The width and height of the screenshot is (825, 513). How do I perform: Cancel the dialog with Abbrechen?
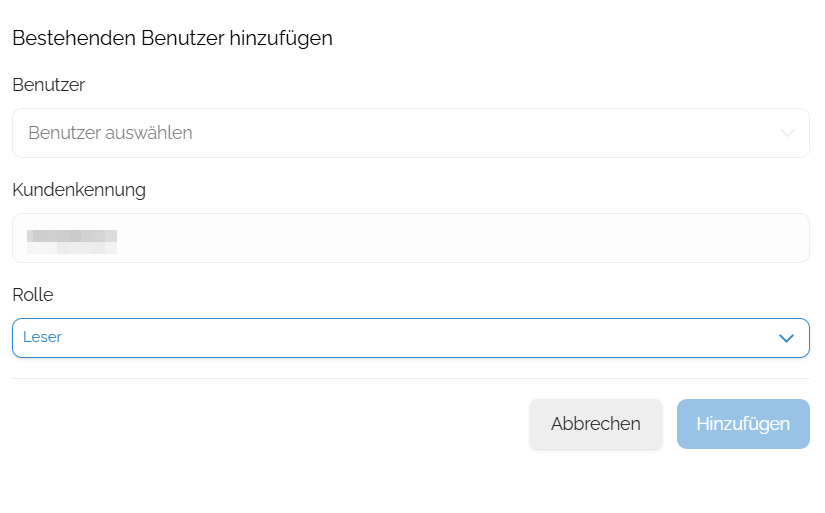(596, 424)
